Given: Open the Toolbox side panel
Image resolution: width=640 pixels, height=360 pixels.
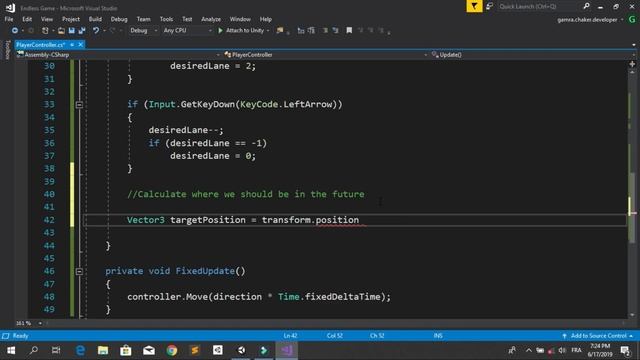Looking at the screenshot, I should click(7, 50).
